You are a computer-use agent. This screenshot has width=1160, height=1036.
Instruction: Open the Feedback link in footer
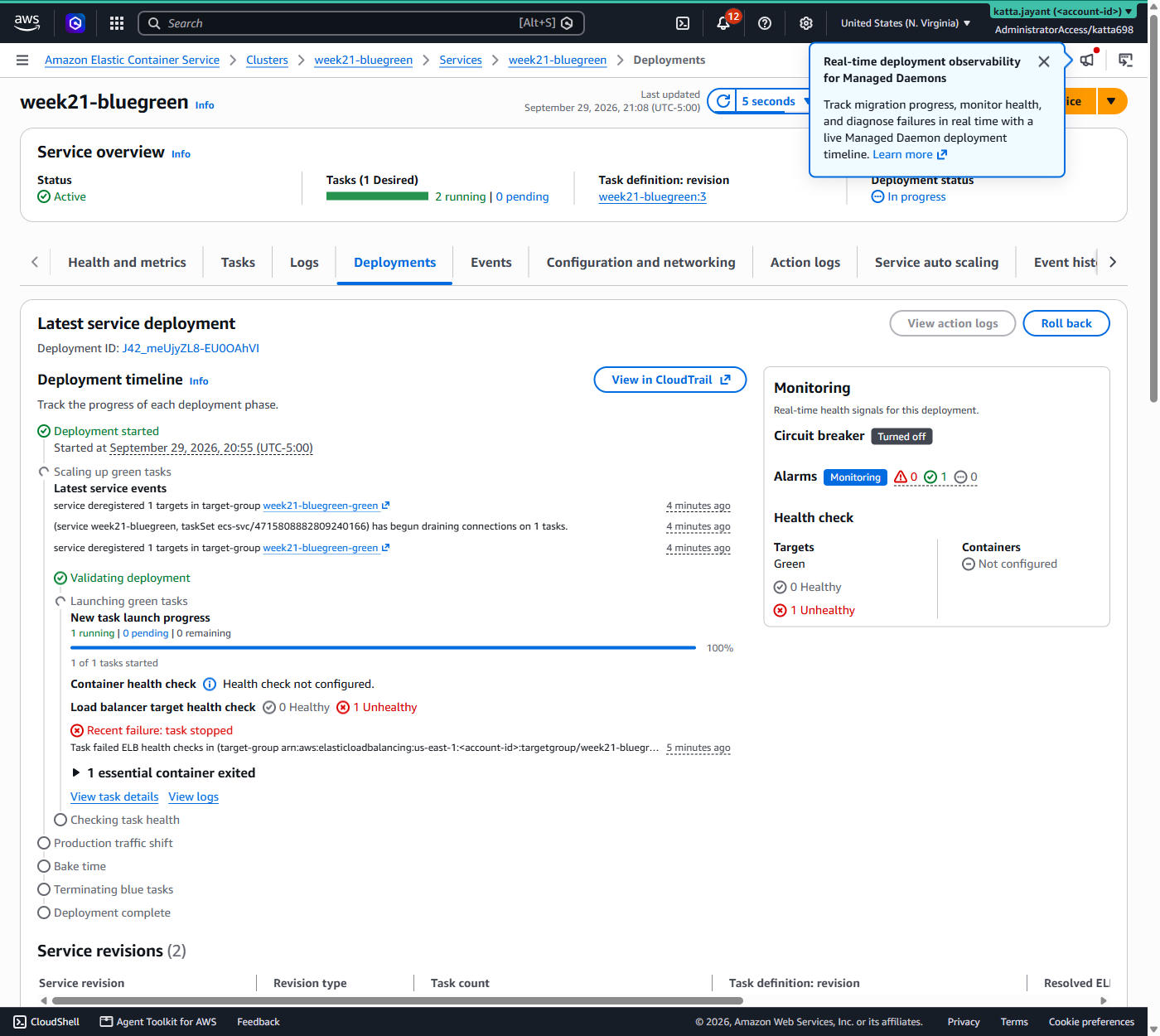(x=259, y=1022)
